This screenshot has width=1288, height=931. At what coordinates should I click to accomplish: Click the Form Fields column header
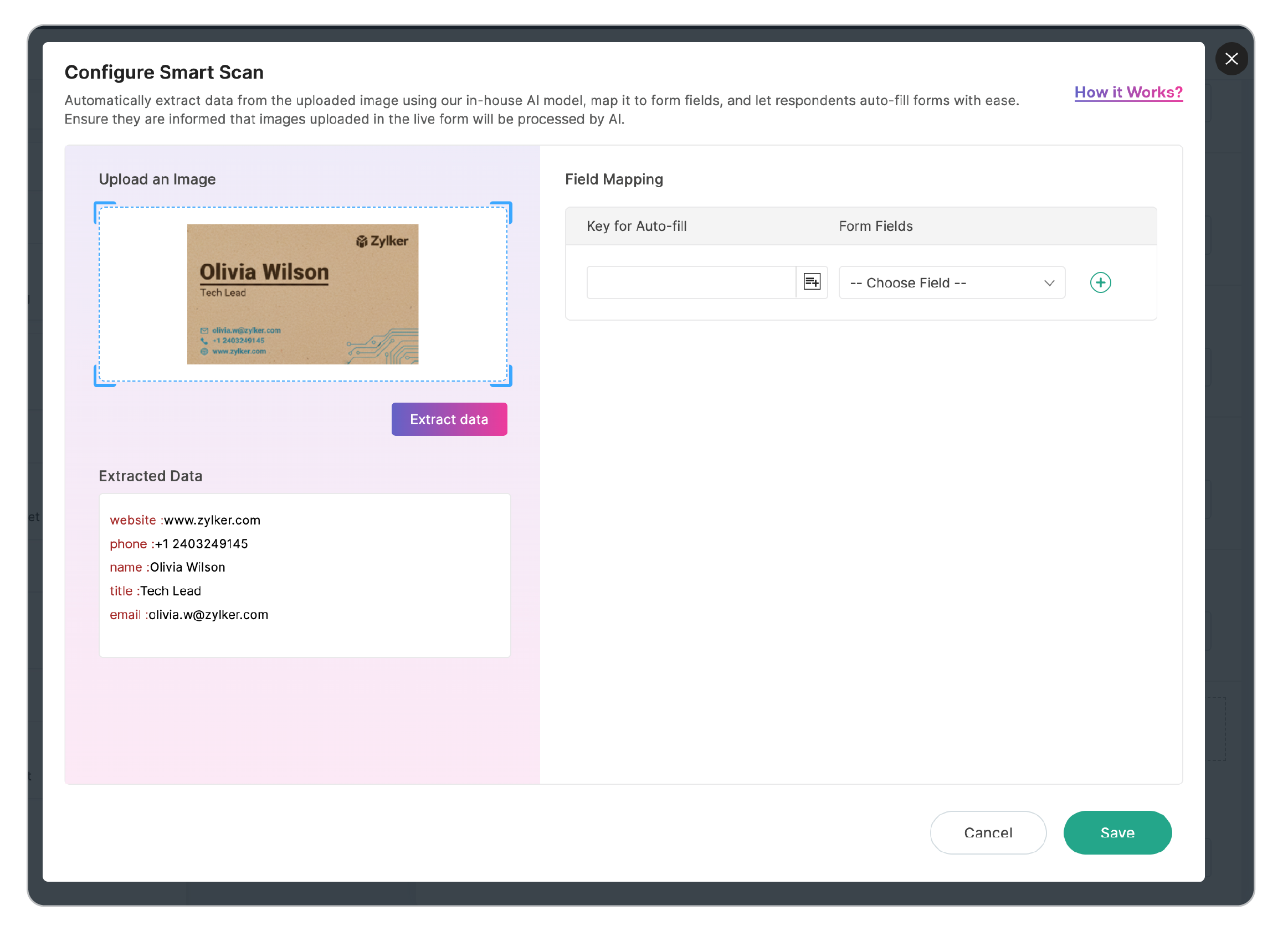(875, 226)
